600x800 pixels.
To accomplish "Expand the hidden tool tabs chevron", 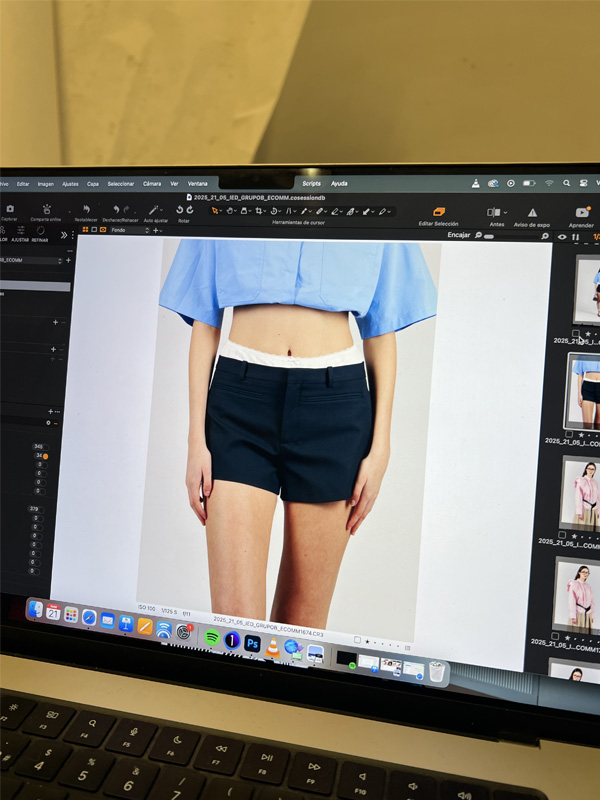I will pyautogui.click(x=63, y=235).
